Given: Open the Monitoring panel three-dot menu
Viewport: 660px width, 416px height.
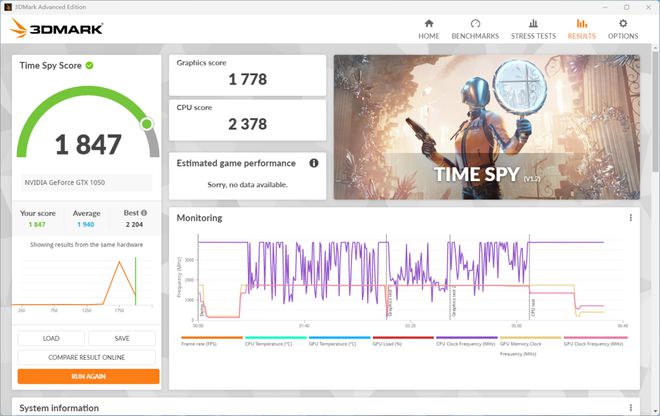Looking at the screenshot, I should (x=631, y=218).
